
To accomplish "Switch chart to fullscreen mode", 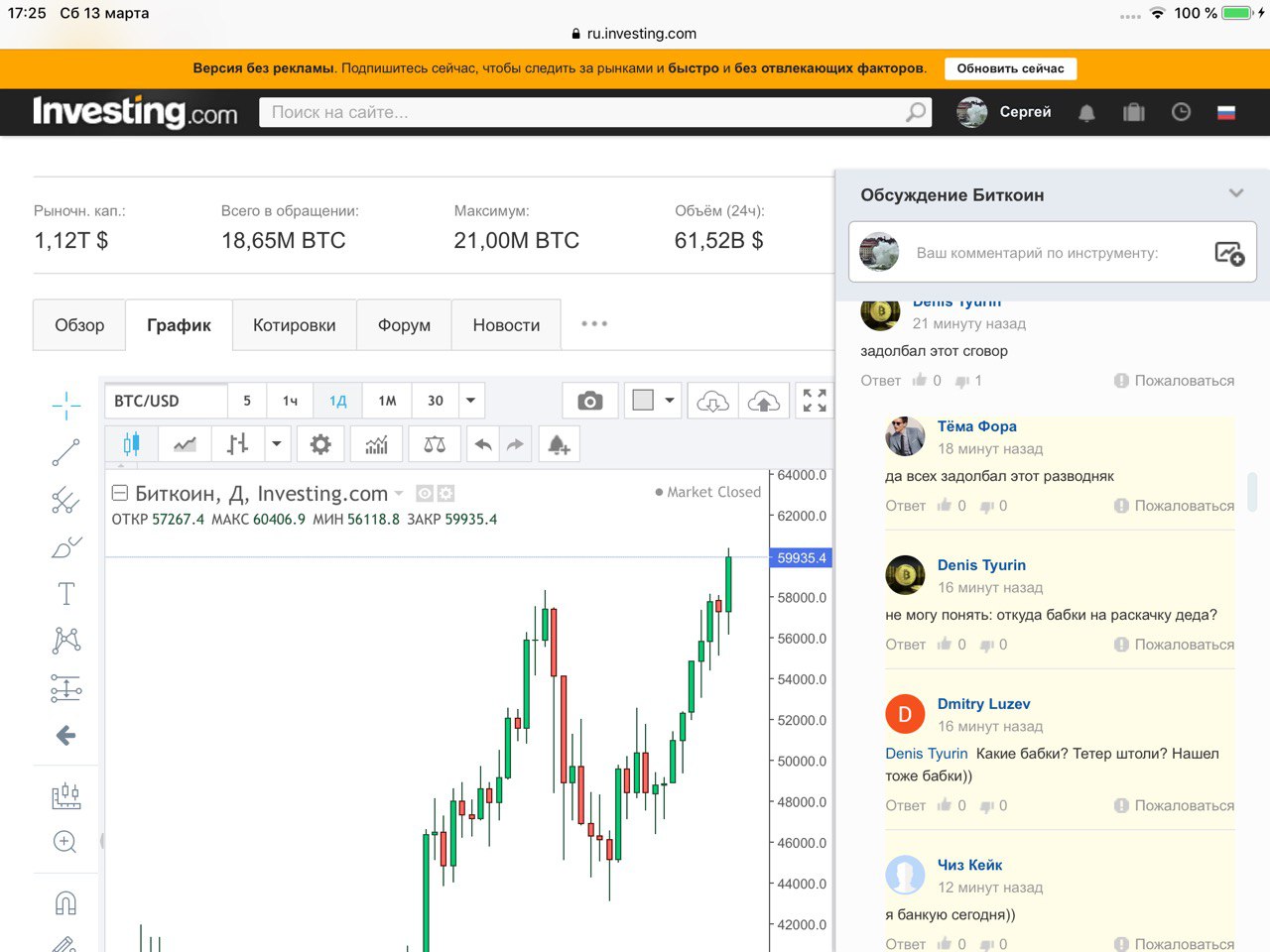I will click(815, 401).
